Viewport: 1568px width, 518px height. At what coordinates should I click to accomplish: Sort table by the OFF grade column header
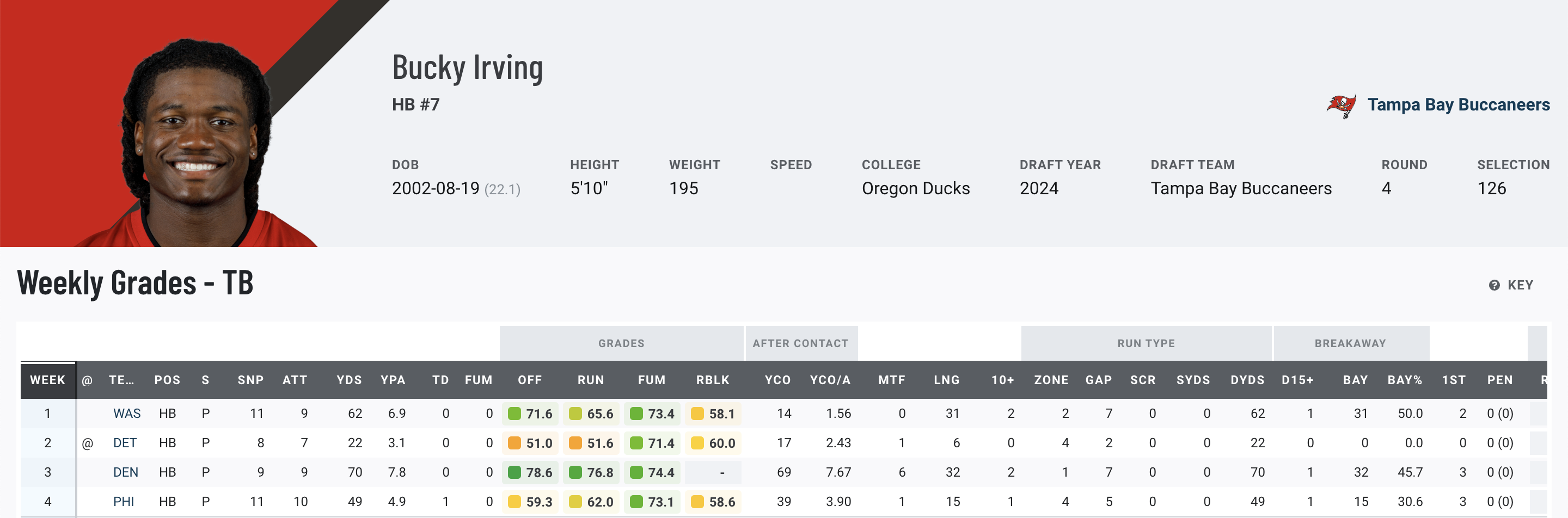[x=530, y=380]
